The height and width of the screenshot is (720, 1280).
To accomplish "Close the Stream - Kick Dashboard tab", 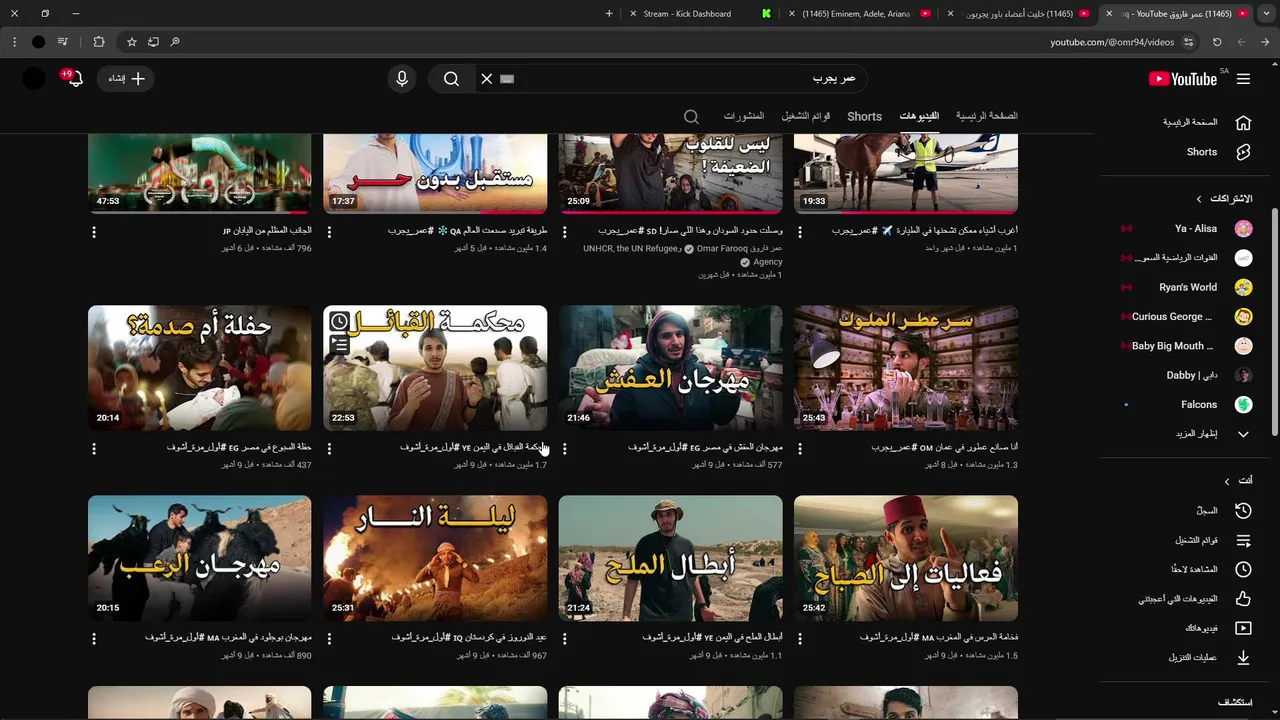I will point(633,14).
